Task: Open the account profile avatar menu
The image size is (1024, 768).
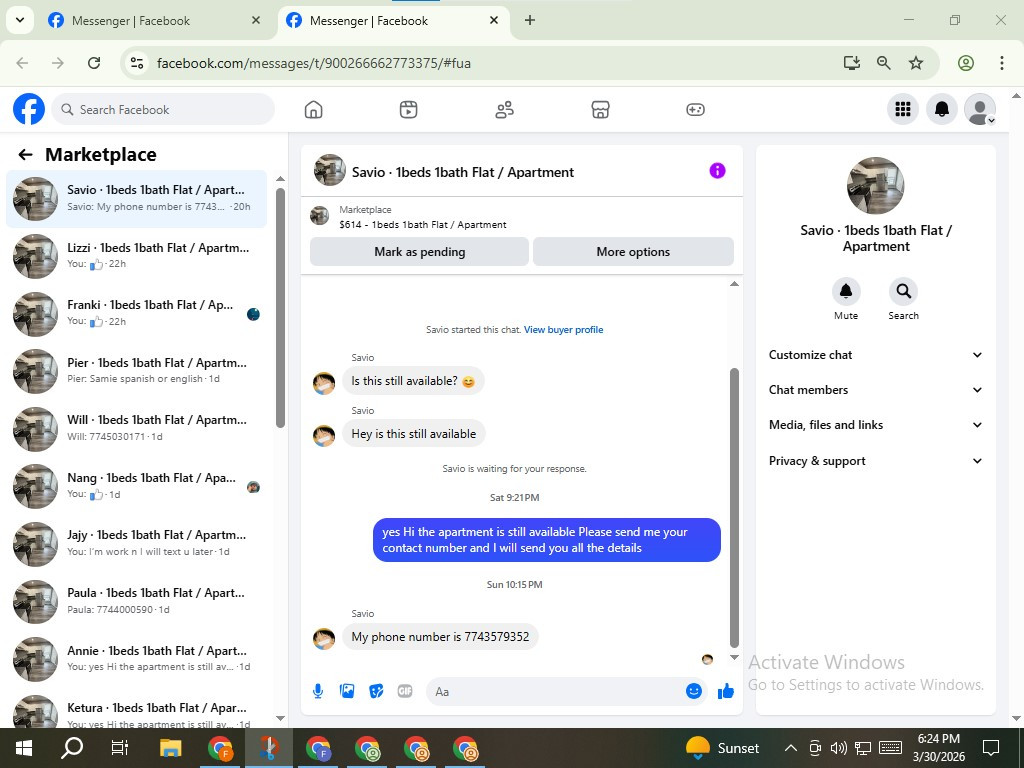Action: coord(980,109)
